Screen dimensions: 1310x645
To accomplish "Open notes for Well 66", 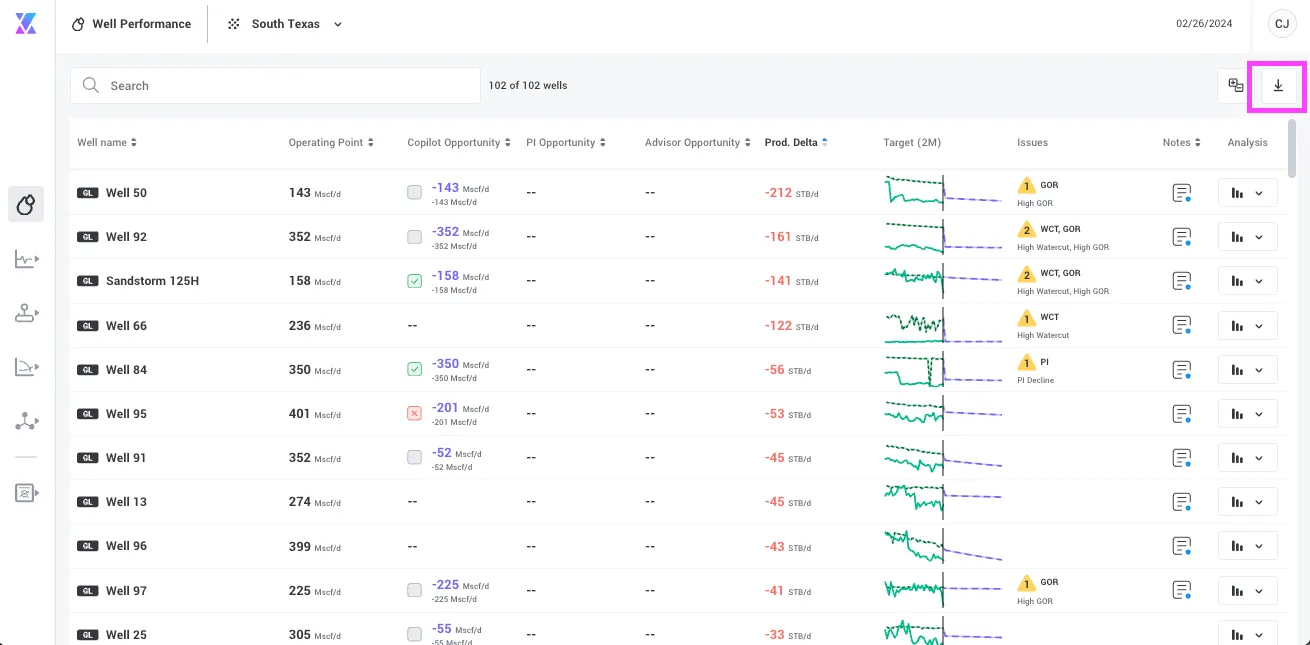I will 1182,325.
